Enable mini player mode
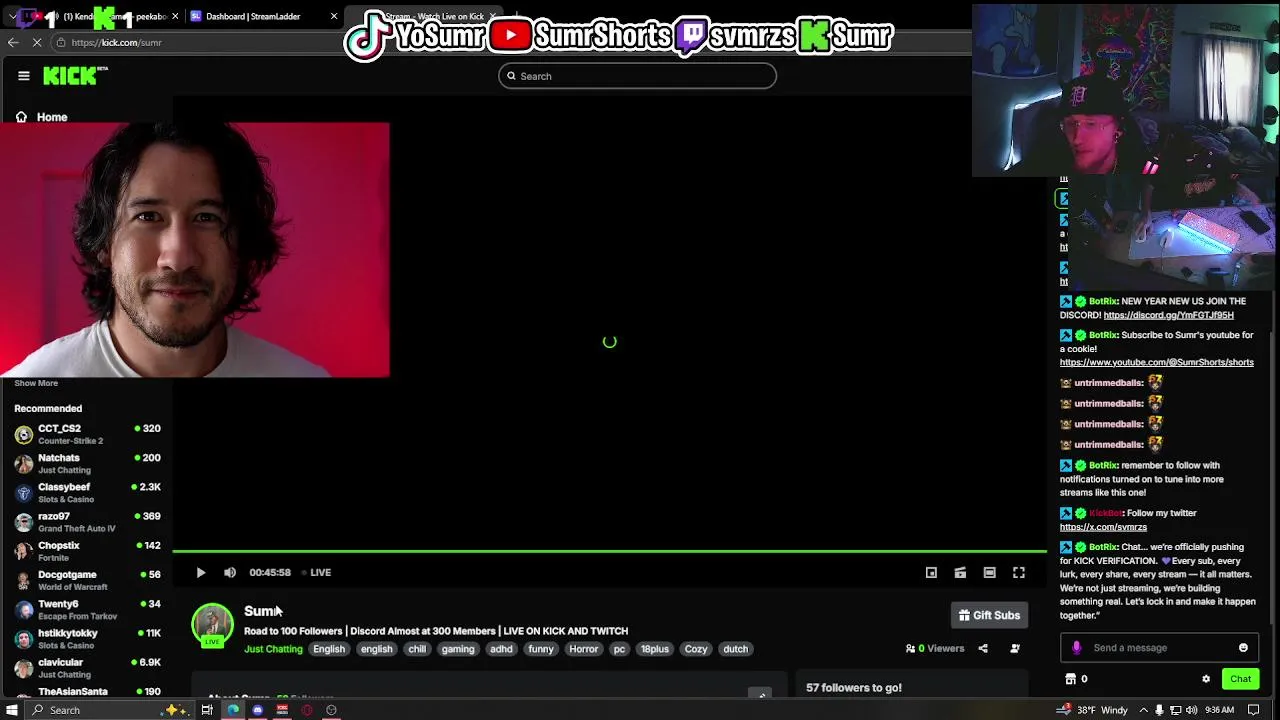1280x720 pixels. click(931, 573)
